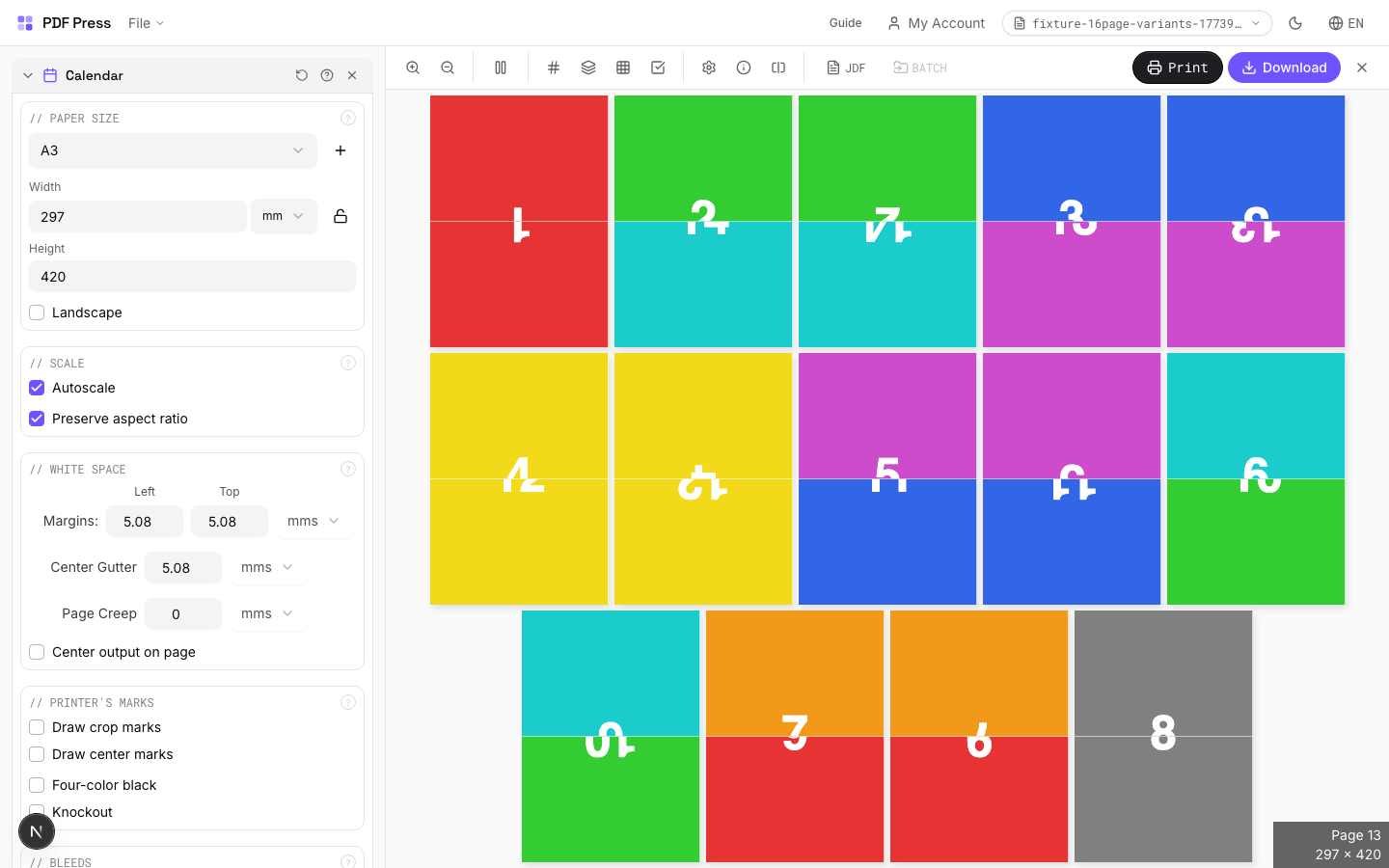Open the A3 paper size dropdown
Screen dimensions: 1389x868
click(x=173, y=150)
